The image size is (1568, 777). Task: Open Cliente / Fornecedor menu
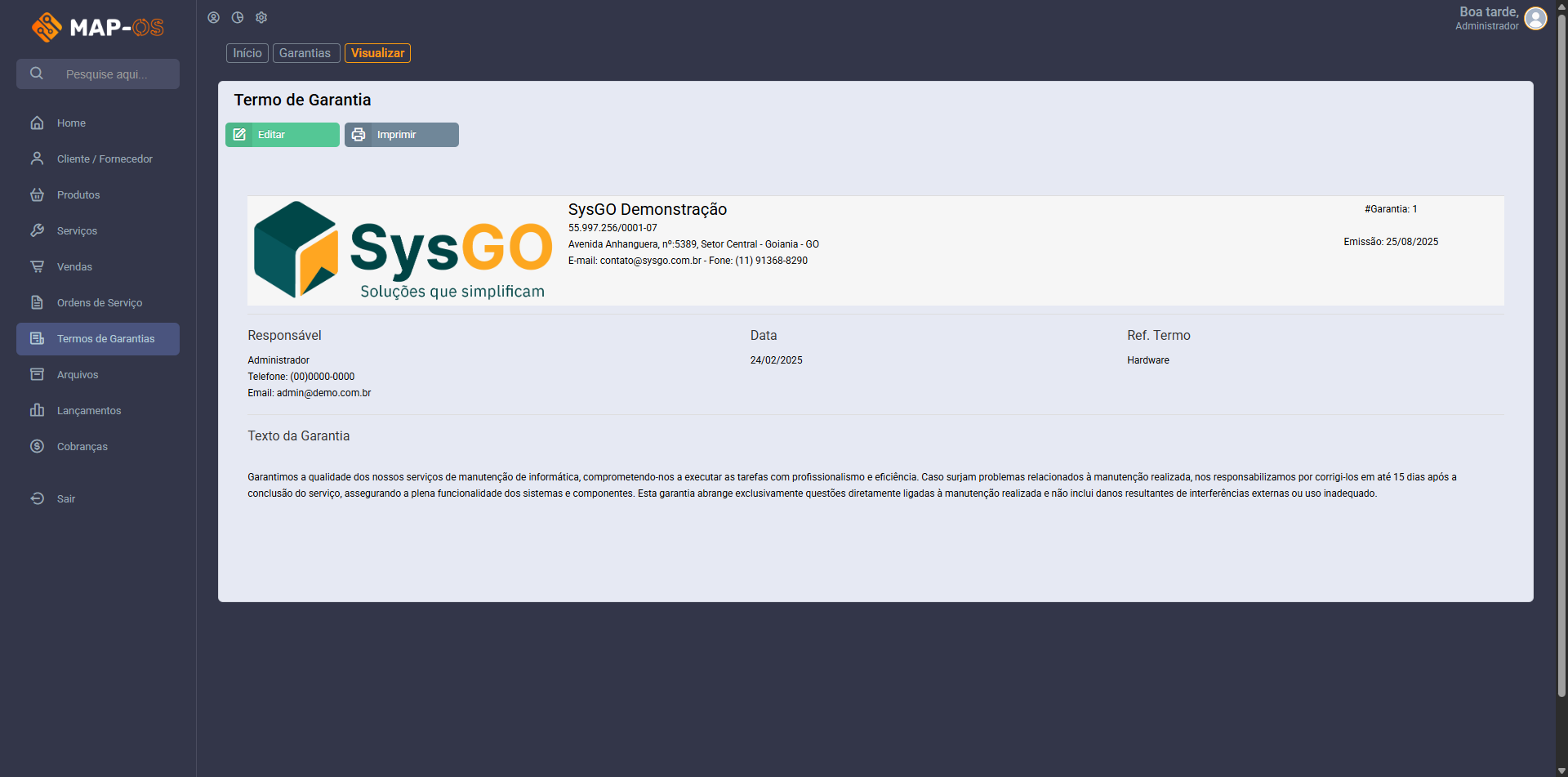coord(98,159)
